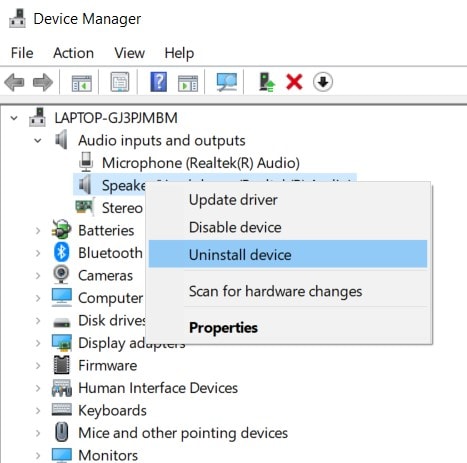Expand the Monitors category
Viewport: 467px width, 463px height.
(38, 455)
